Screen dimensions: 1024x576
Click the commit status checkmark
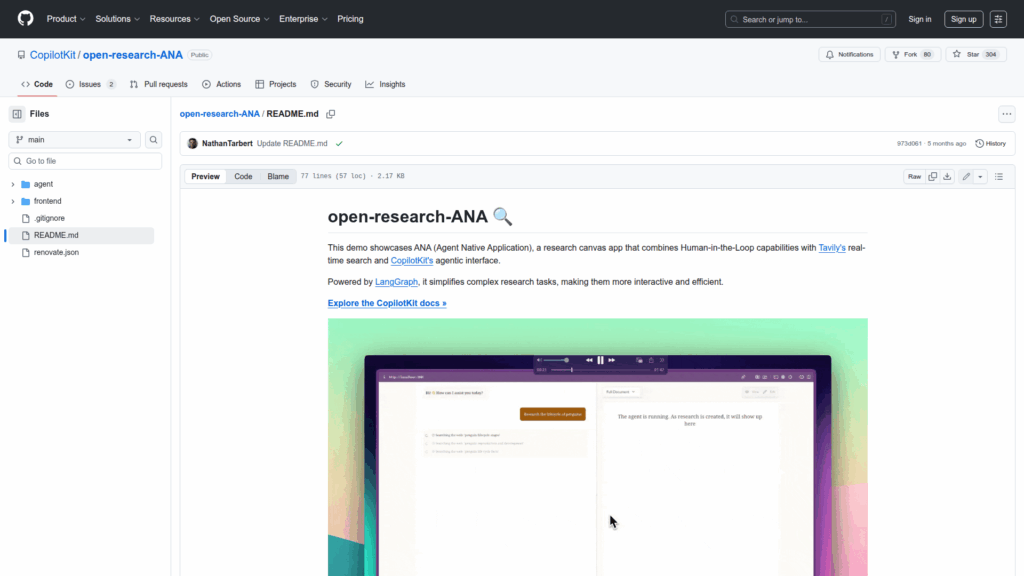pos(339,144)
